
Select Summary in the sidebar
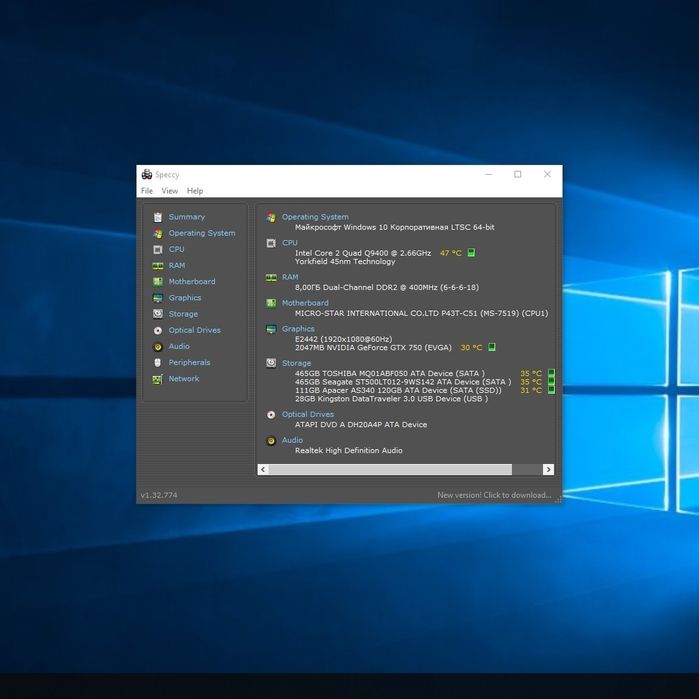186,217
